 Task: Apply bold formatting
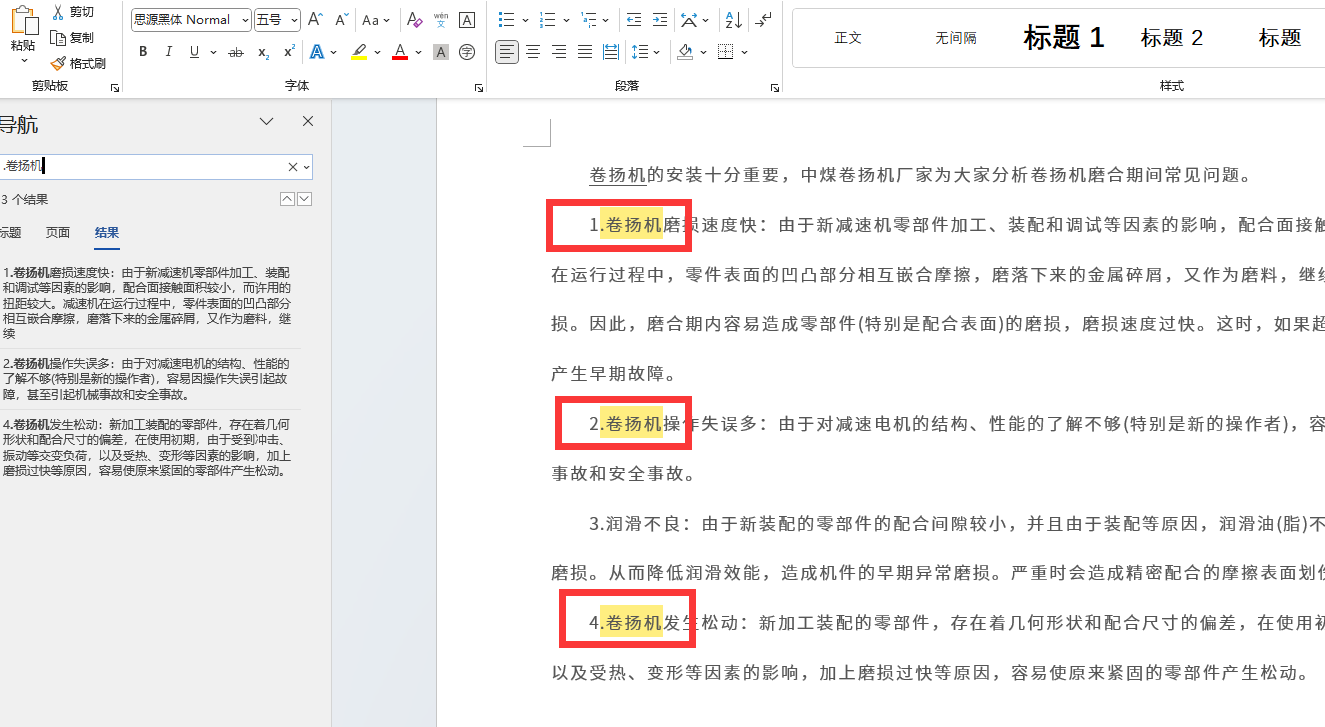click(x=143, y=51)
